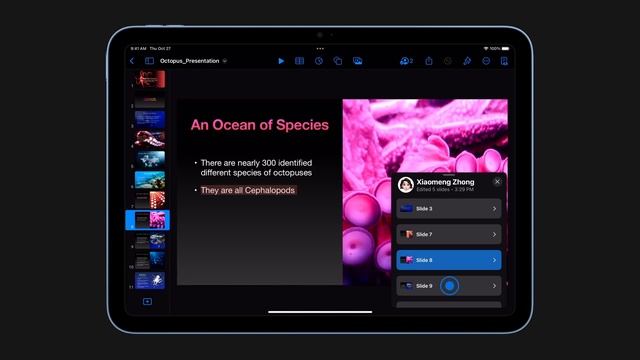Screen dimensions: 640x360
Task: Open the Share icon
Action: 429,61
